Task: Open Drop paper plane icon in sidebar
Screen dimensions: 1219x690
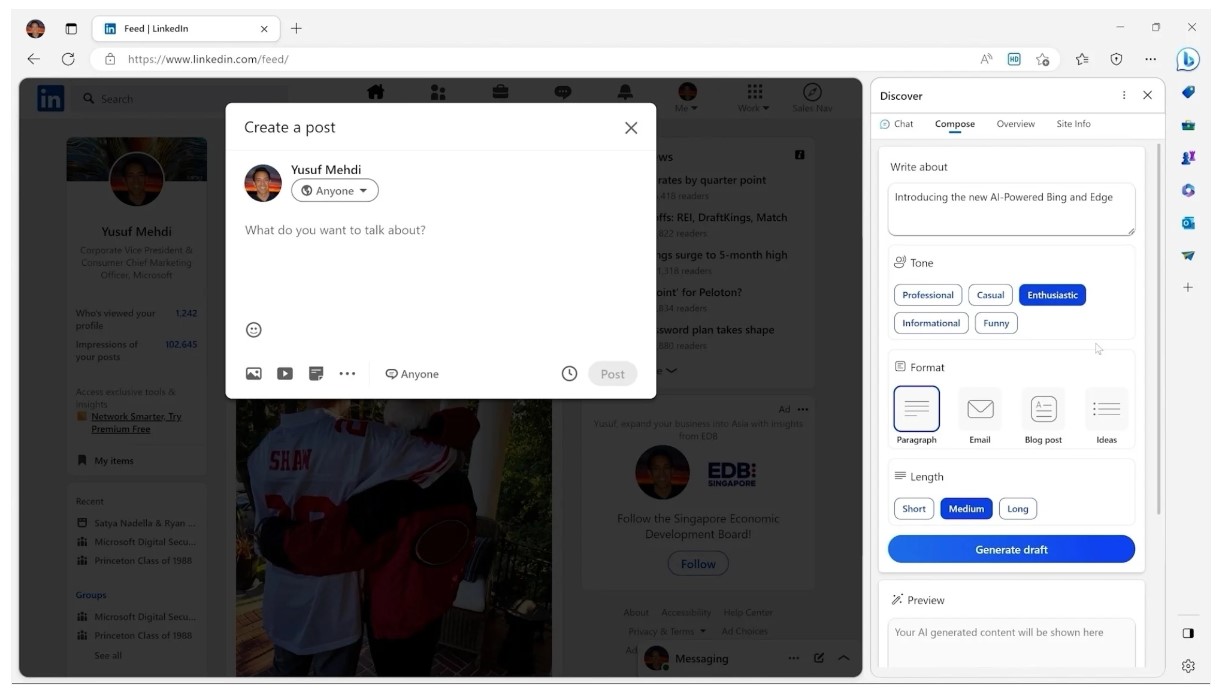Action: (x=1188, y=255)
